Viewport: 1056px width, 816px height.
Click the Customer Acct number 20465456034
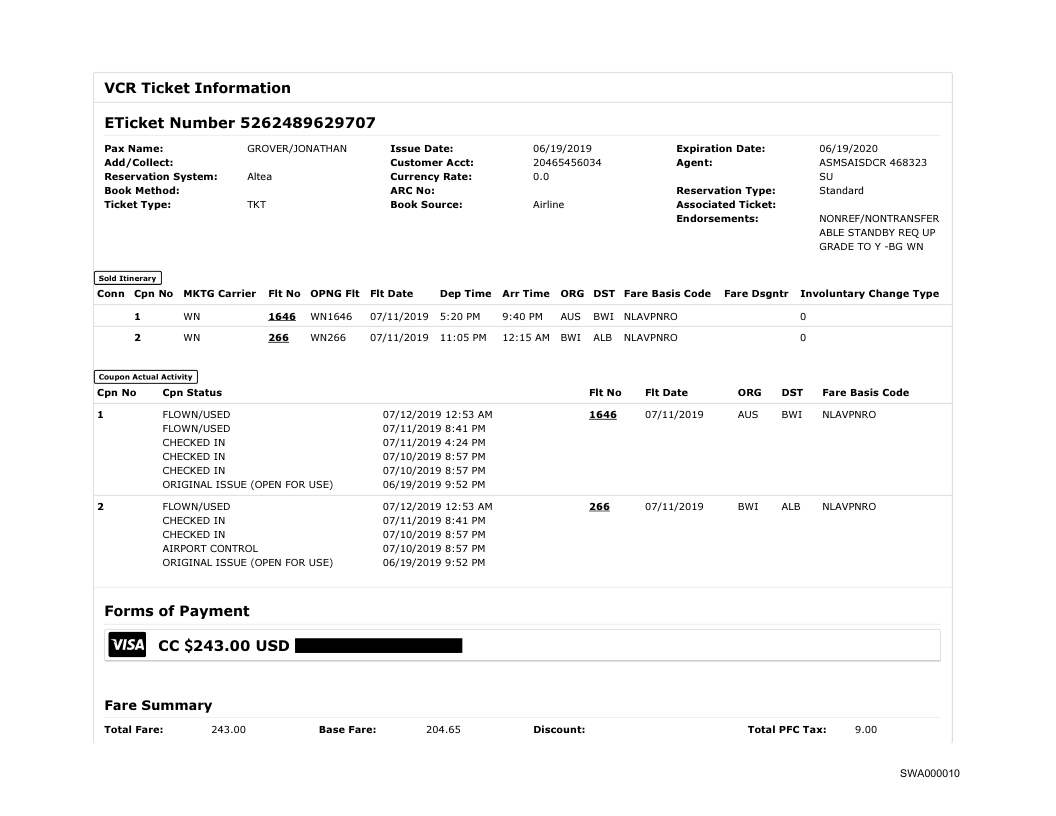pyautogui.click(x=567, y=163)
